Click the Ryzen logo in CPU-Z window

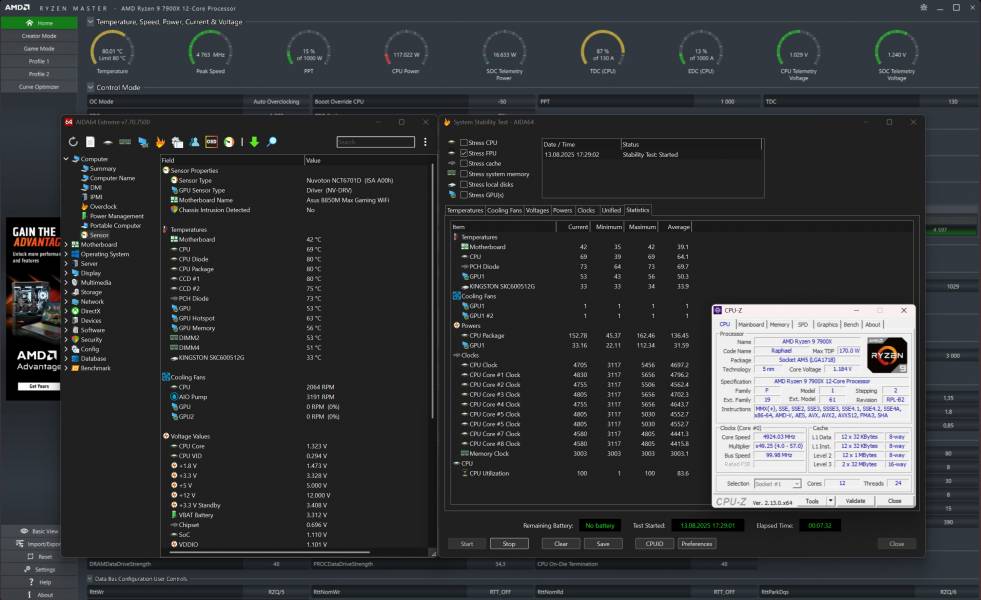(x=886, y=356)
